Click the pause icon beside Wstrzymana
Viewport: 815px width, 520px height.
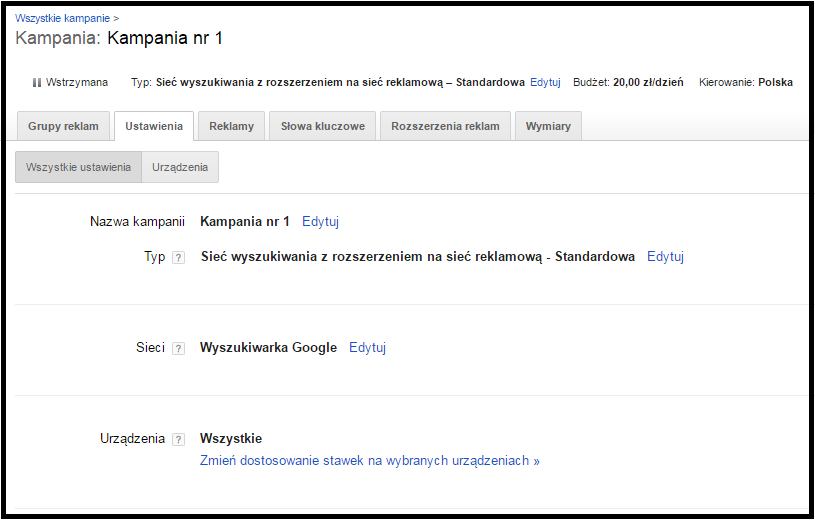pos(36,83)
